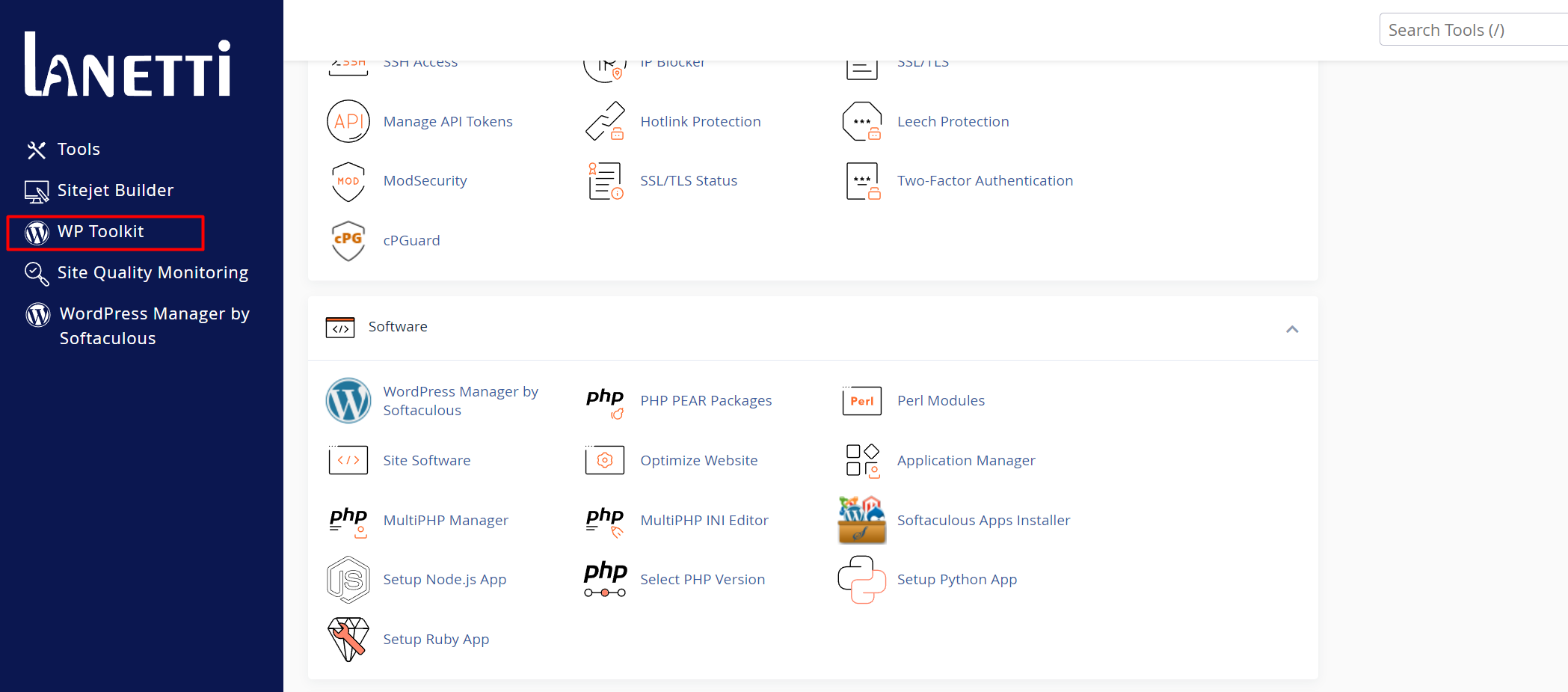Open the Manage API Tokens icon
1568x692 pixels.
pos(348,121)
